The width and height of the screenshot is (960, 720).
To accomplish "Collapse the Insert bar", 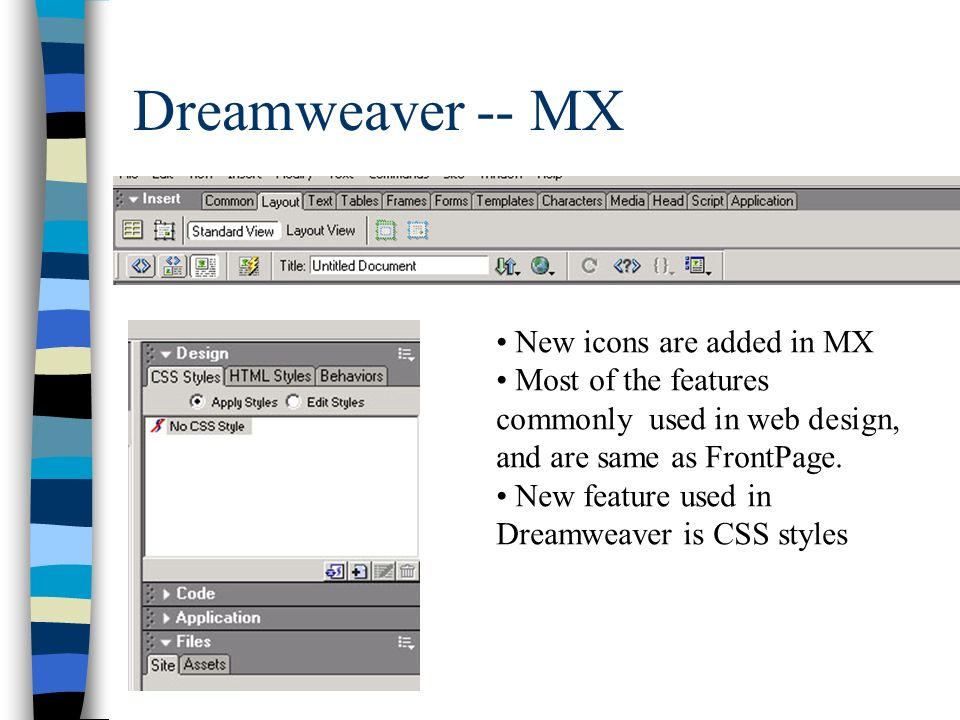I will 133,199.
